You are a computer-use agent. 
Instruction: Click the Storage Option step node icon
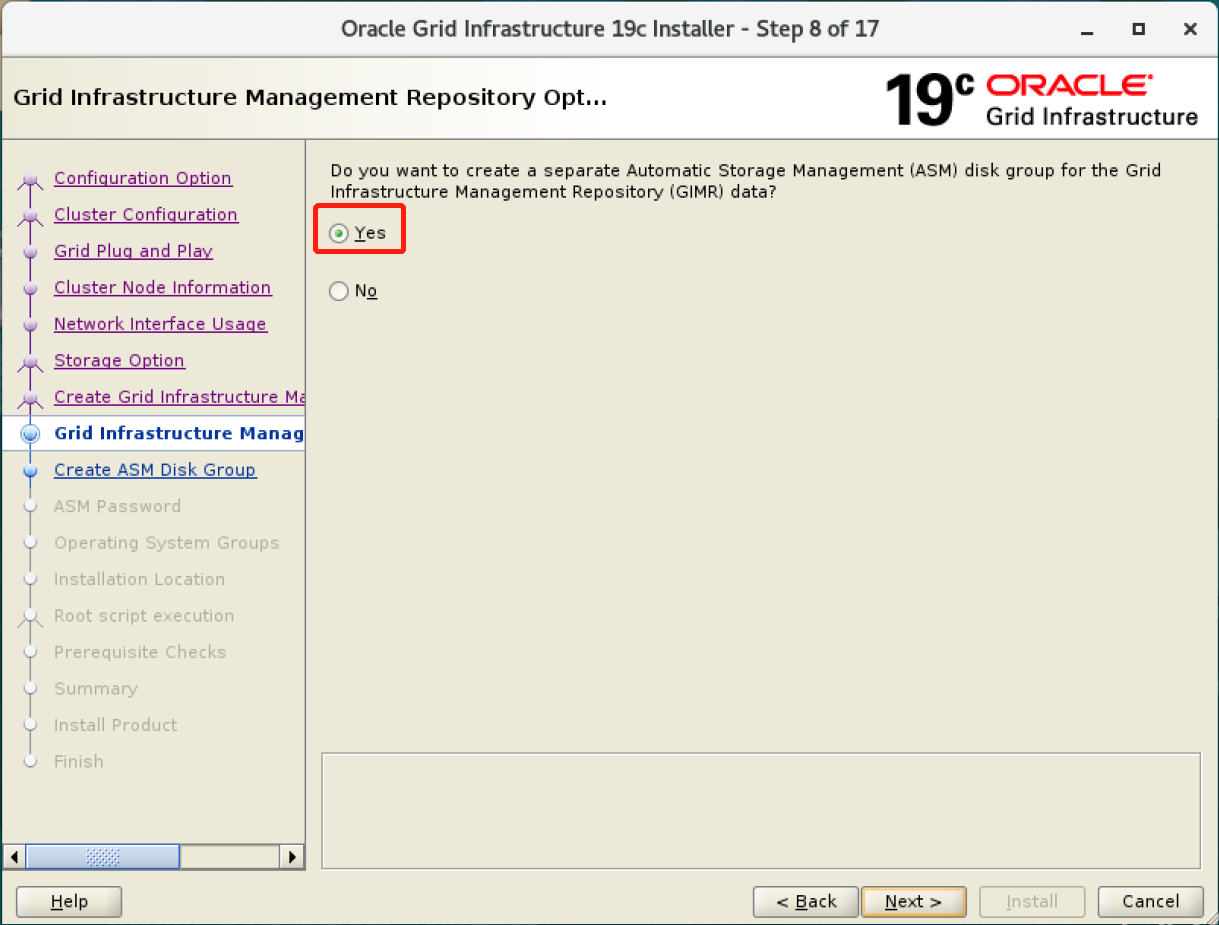click(x=31, y=362)
